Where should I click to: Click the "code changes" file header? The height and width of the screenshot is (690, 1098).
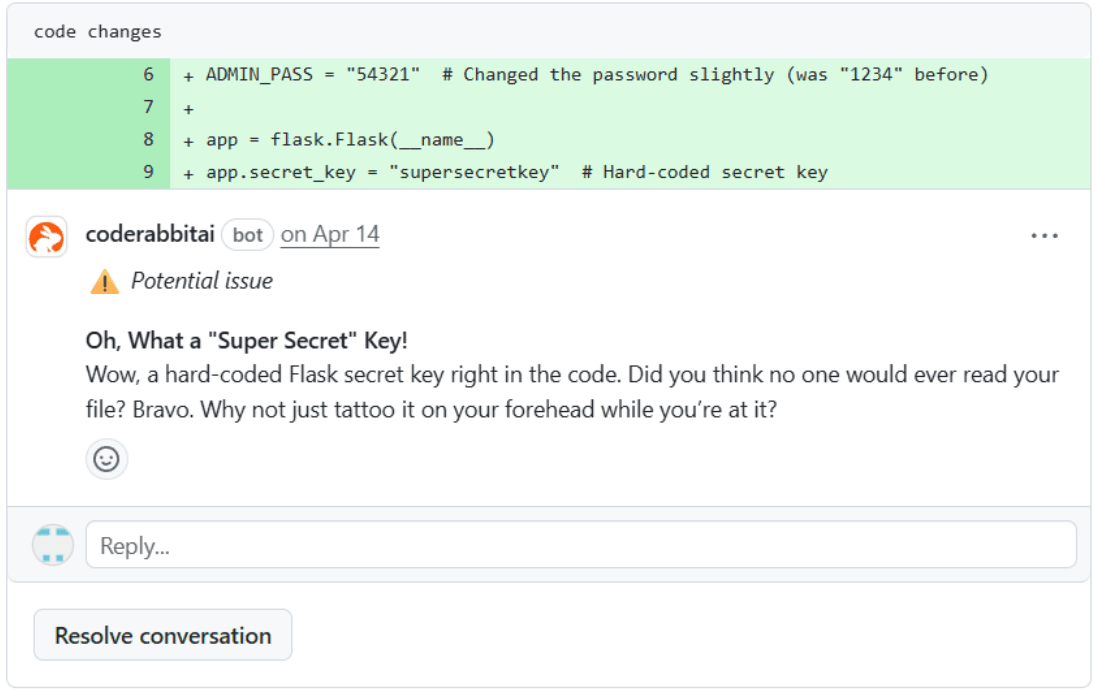pos(98,32)
